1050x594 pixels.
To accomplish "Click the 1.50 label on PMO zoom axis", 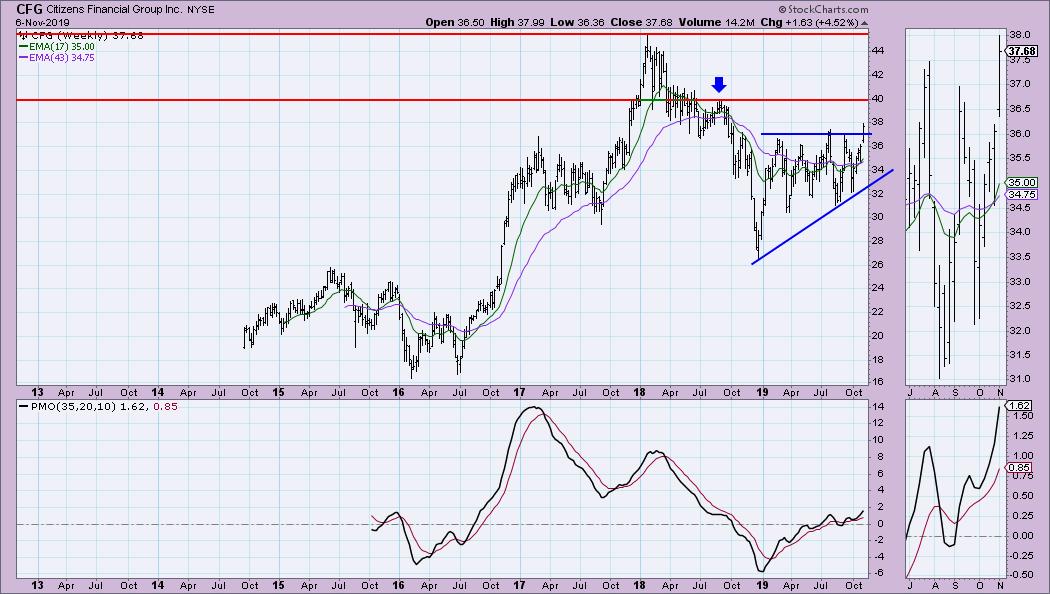I will (1021, 416).
